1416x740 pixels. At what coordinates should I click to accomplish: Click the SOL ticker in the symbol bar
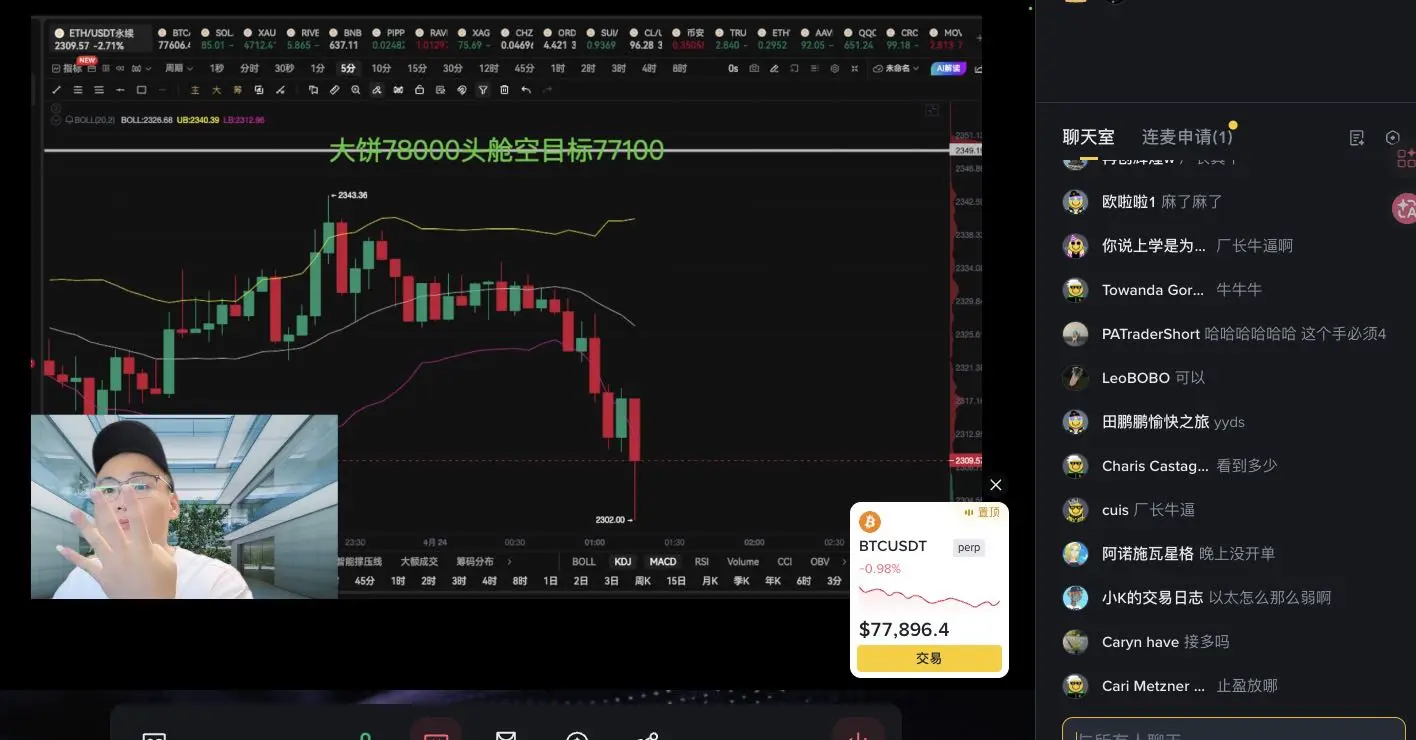click(218, 39)
